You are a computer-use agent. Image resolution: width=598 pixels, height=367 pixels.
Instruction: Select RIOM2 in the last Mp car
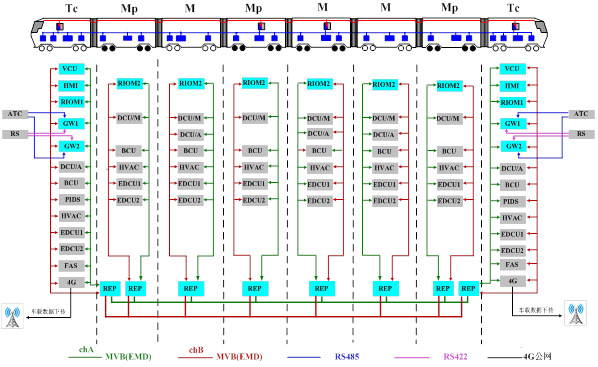[x=449, y=86]
